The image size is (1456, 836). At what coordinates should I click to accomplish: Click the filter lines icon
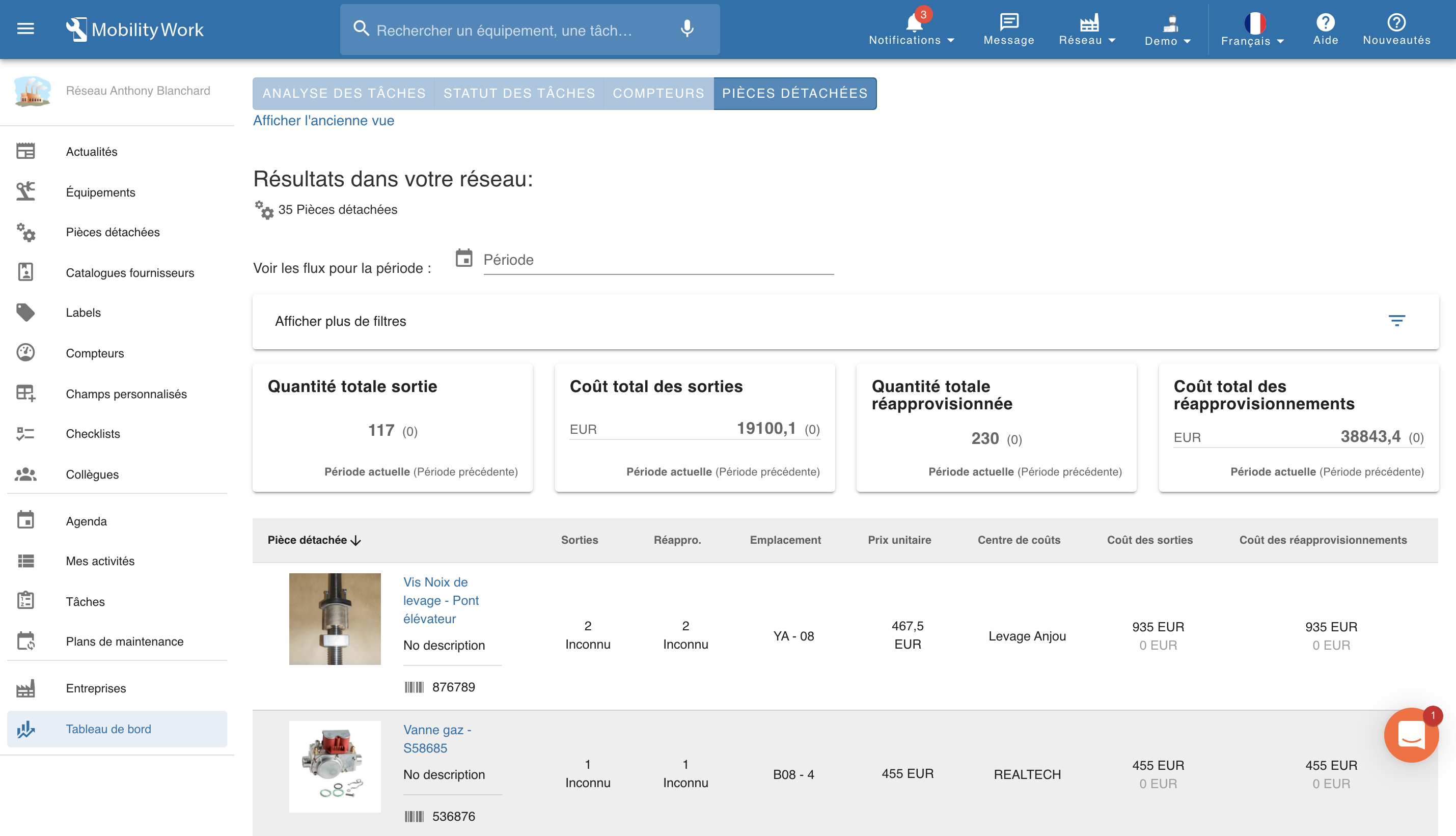tap(1396, 320)
